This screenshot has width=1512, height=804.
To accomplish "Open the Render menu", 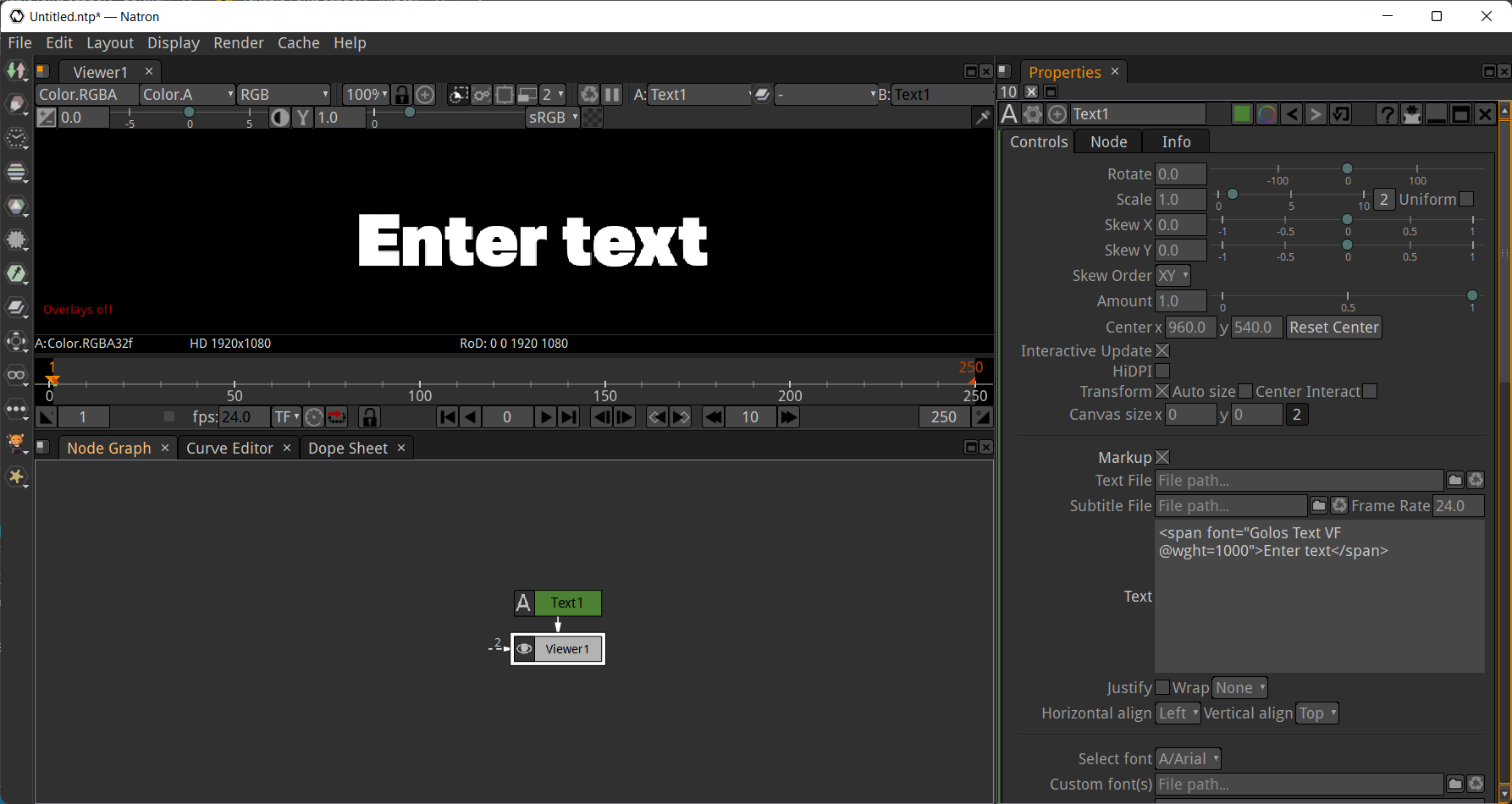I will tap(238, 43).
